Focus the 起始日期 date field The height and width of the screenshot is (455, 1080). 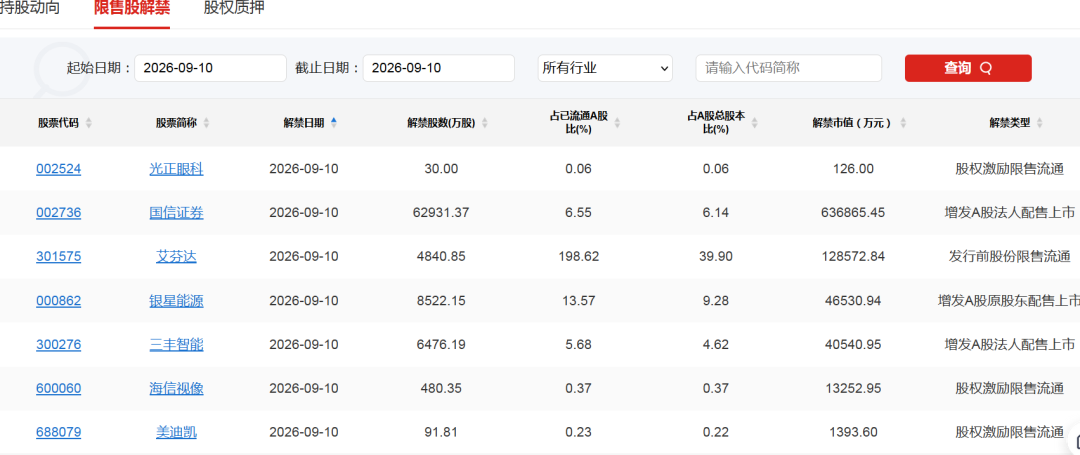[x=211, y=68]
